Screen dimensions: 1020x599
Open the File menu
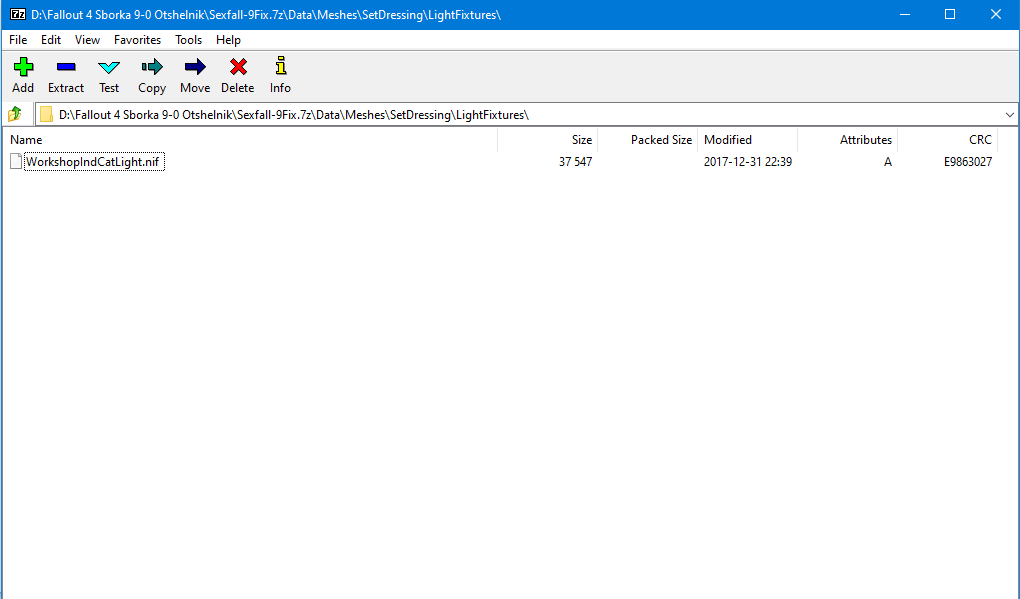tap(18, 40)
